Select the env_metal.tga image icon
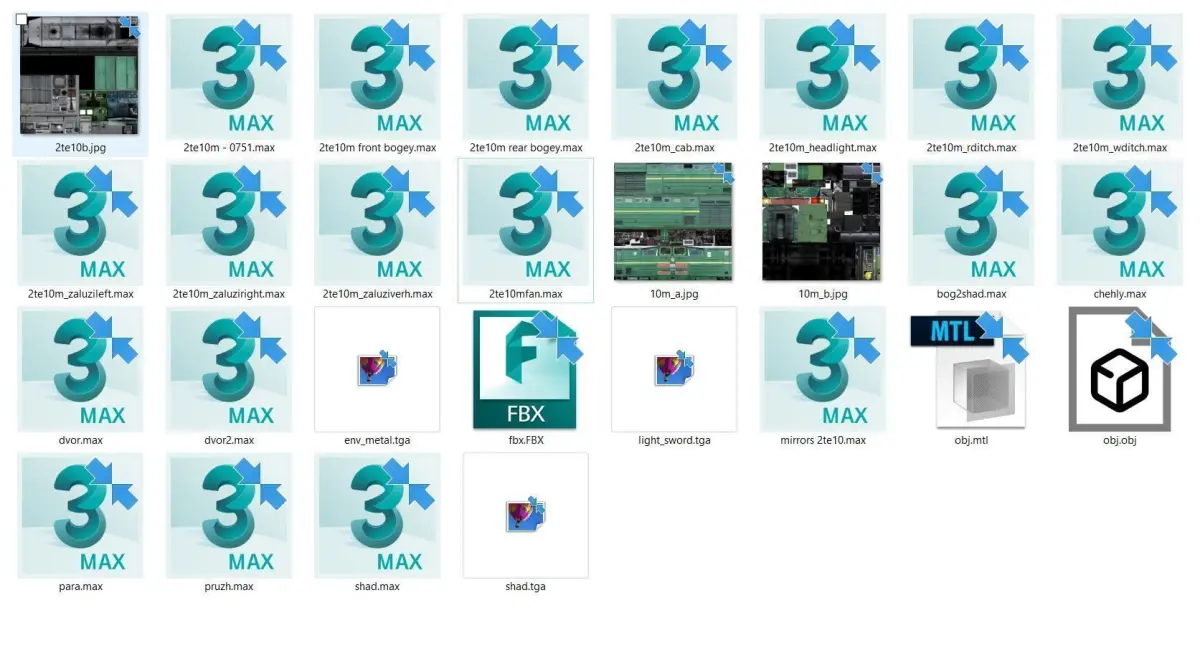The width and height of the screenshot is (1200, 646). point(377,369)
